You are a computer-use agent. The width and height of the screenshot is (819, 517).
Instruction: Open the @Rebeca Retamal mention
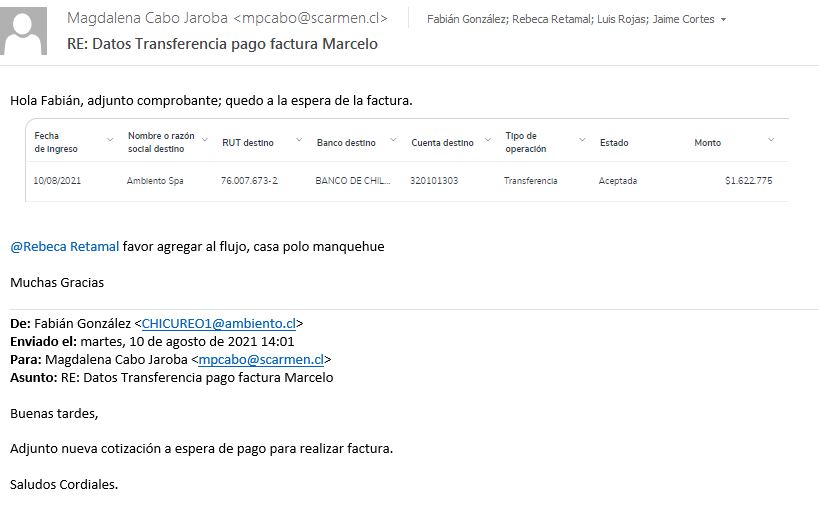(64, 246)
